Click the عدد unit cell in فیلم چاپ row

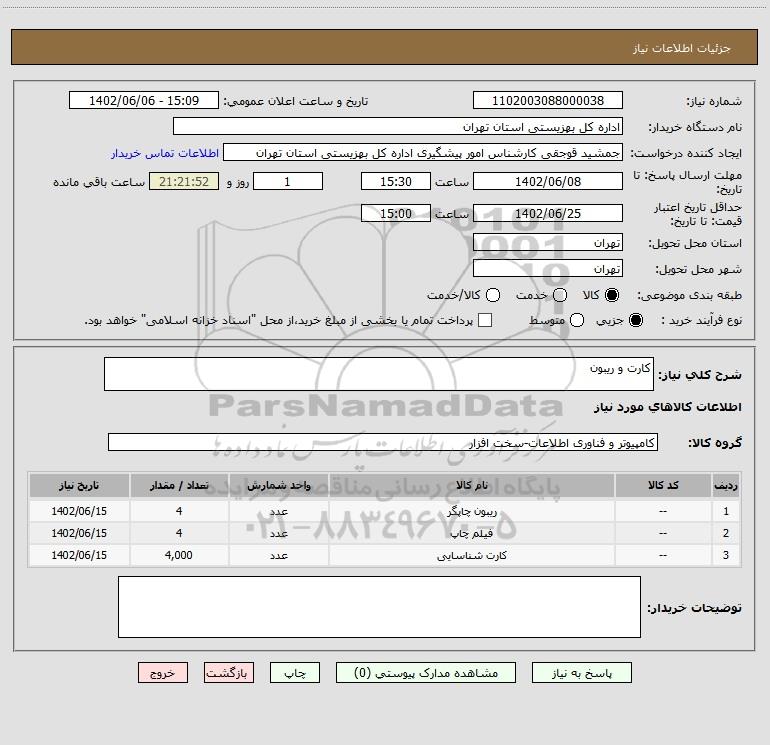[x=278, y=533]
